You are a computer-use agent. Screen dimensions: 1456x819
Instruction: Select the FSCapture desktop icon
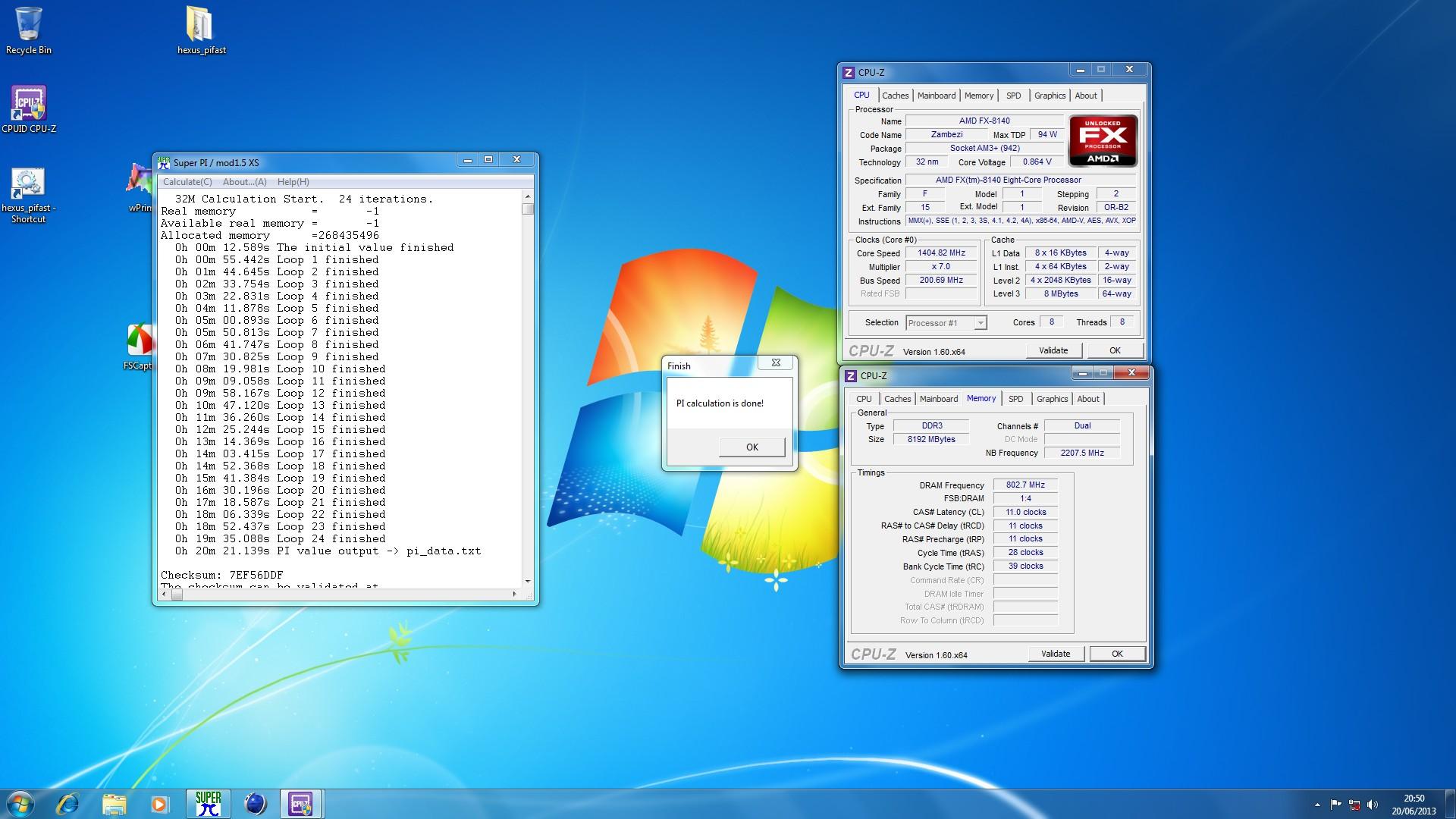click(x=139, y=347)
